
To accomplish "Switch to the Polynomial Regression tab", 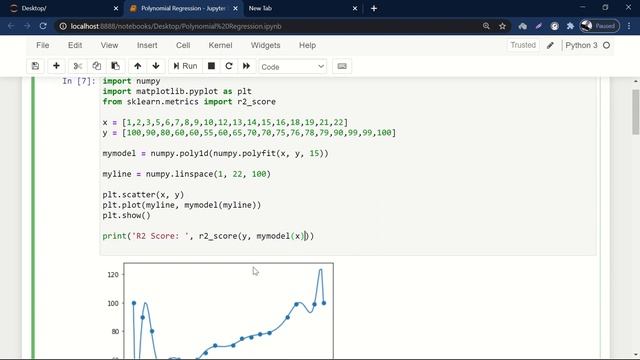I will coord(183,8).
